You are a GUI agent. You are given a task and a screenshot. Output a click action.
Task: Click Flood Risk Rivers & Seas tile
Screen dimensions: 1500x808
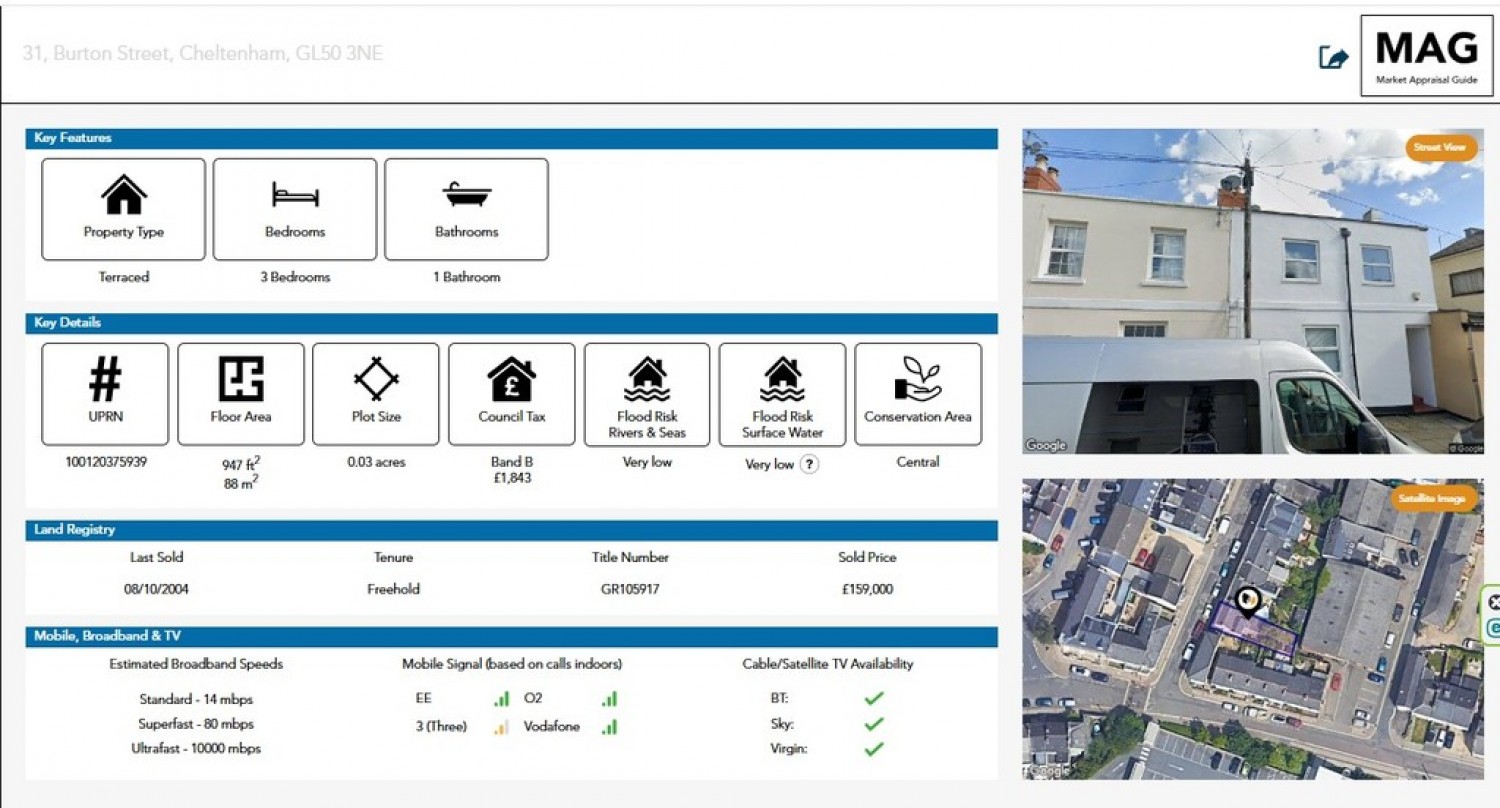[x=647, y=394]
